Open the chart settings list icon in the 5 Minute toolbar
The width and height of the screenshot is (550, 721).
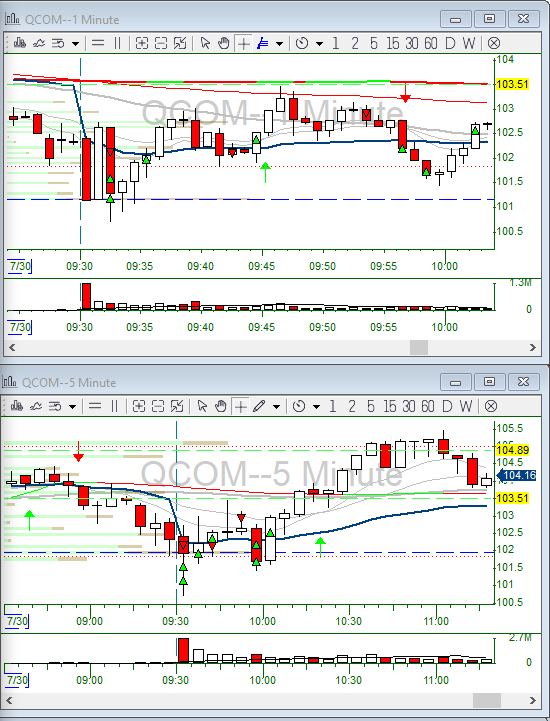[55, 406]
